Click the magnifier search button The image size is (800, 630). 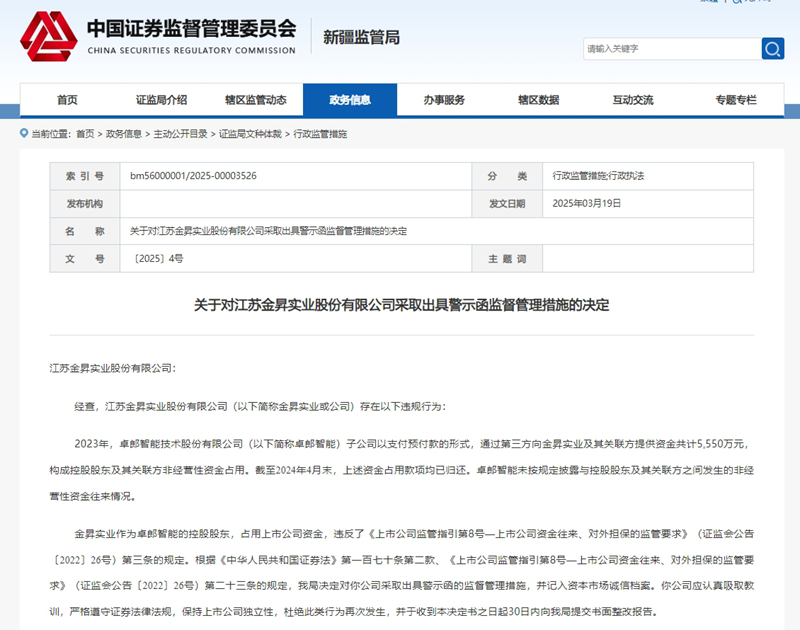click(772, 48)
